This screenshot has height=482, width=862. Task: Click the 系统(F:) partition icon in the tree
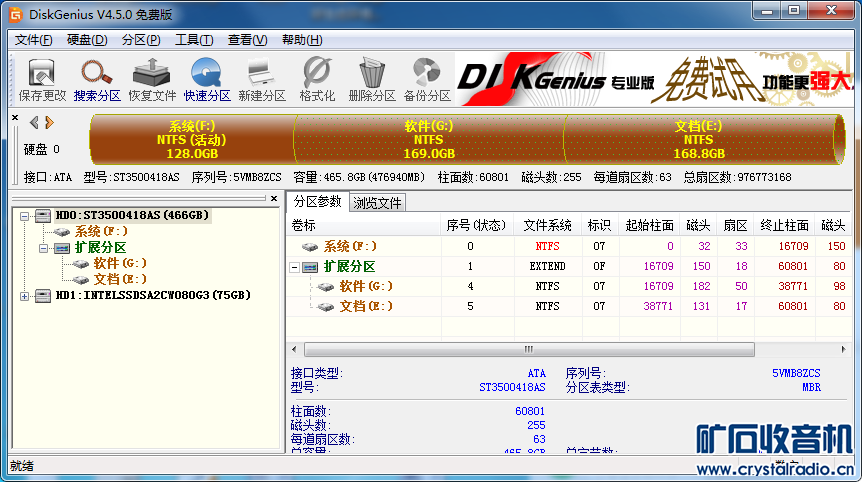point(62,232)
